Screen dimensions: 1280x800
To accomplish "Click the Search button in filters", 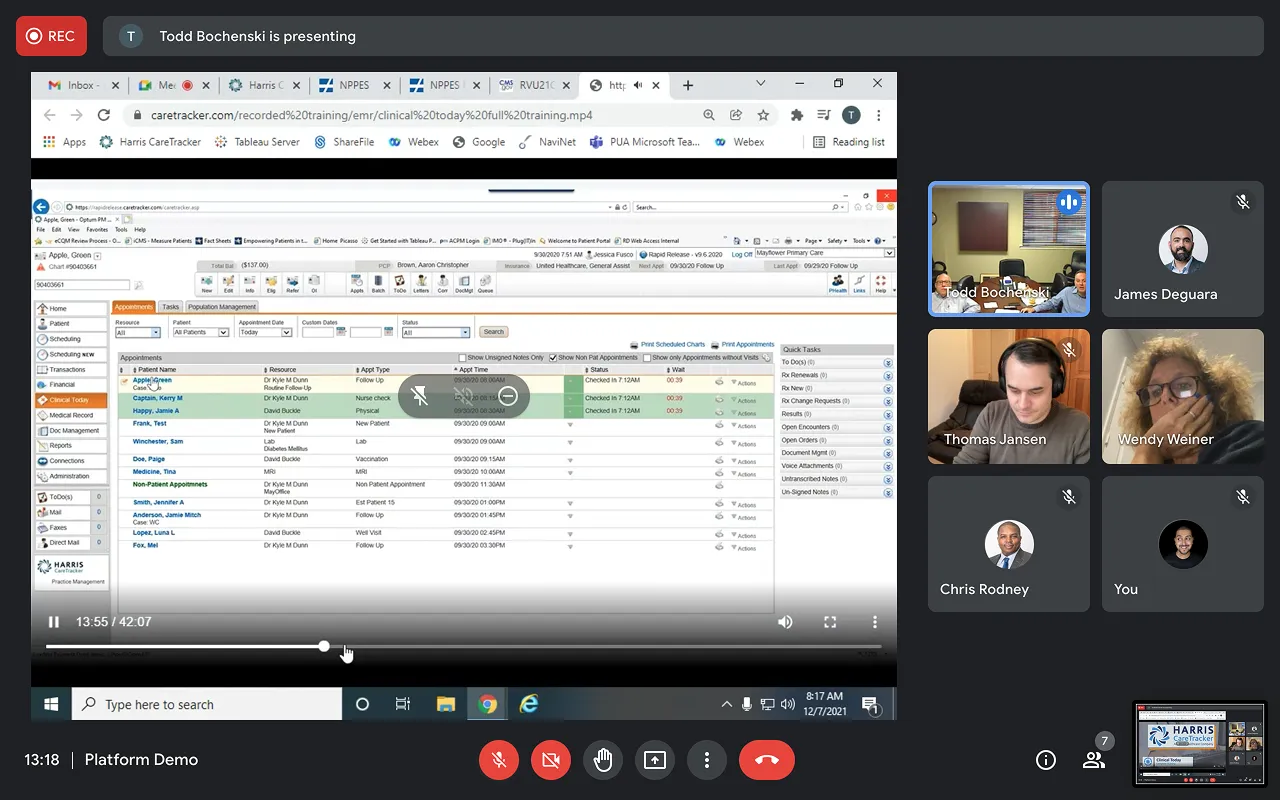I will [494, 332].
